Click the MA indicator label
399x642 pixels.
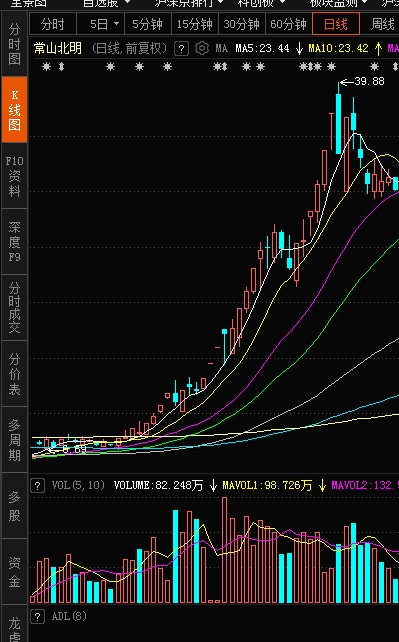click(221, 49)
